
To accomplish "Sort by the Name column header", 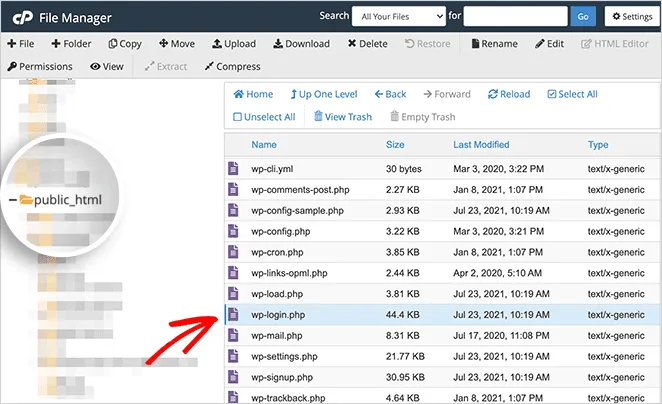I will click(x=264, y=144).
